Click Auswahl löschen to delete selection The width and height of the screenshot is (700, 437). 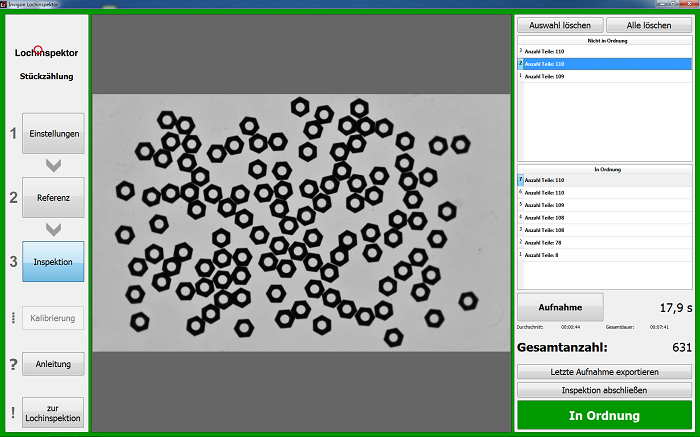click(x=560, y=25)
